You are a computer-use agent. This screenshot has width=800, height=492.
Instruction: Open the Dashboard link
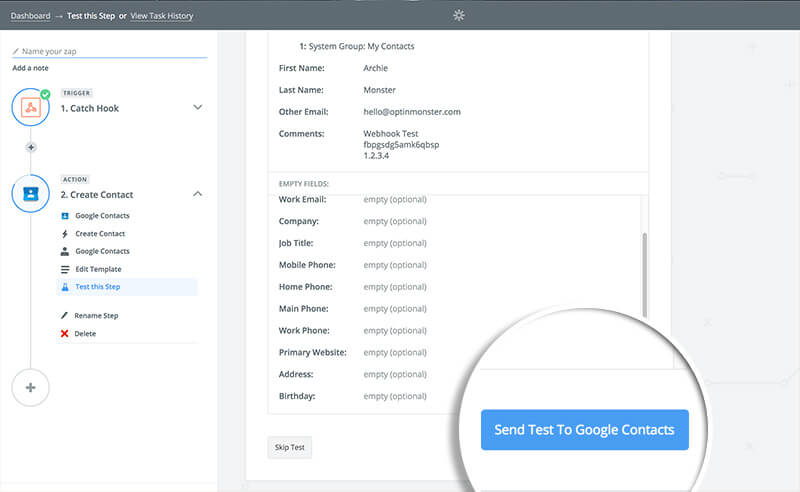[31, 16]
